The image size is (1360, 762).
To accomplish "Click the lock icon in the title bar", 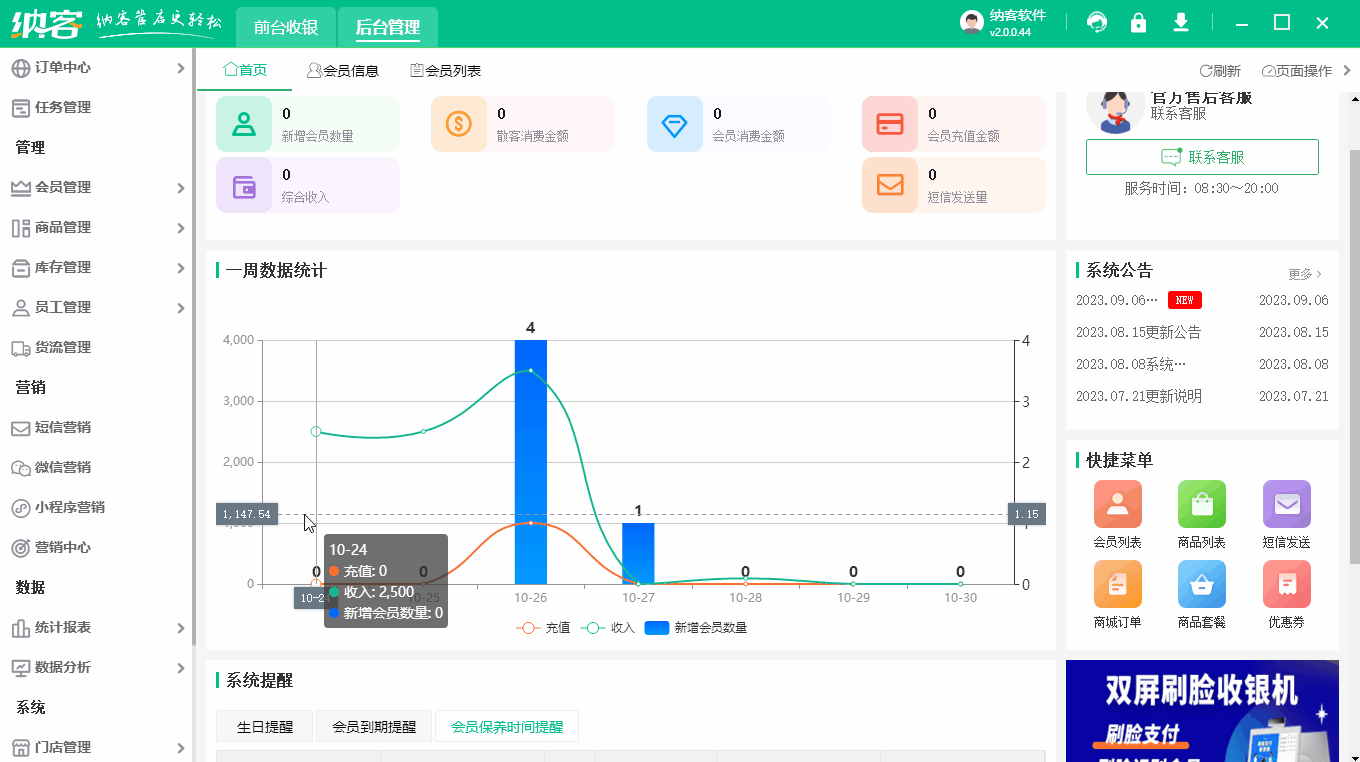I will (x=1139, y=21).
